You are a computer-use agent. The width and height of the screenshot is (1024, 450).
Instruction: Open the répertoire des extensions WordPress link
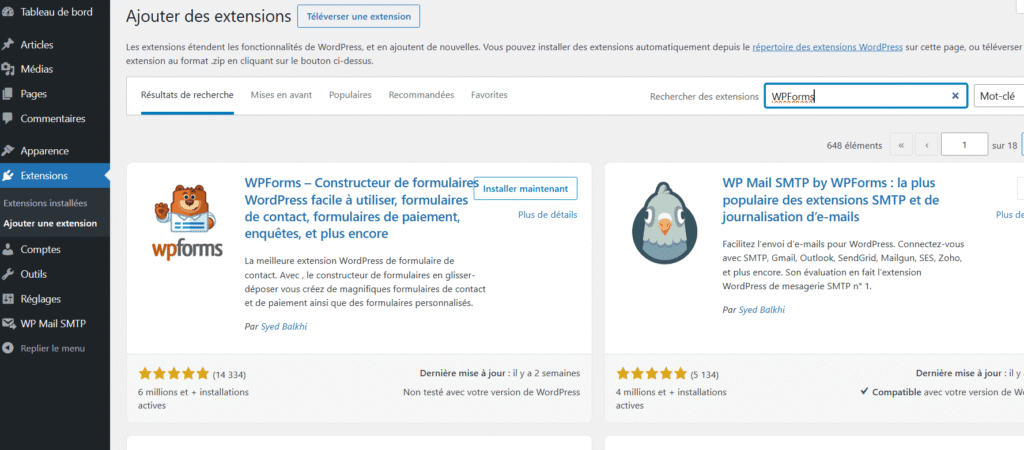[x=827, y=47]
